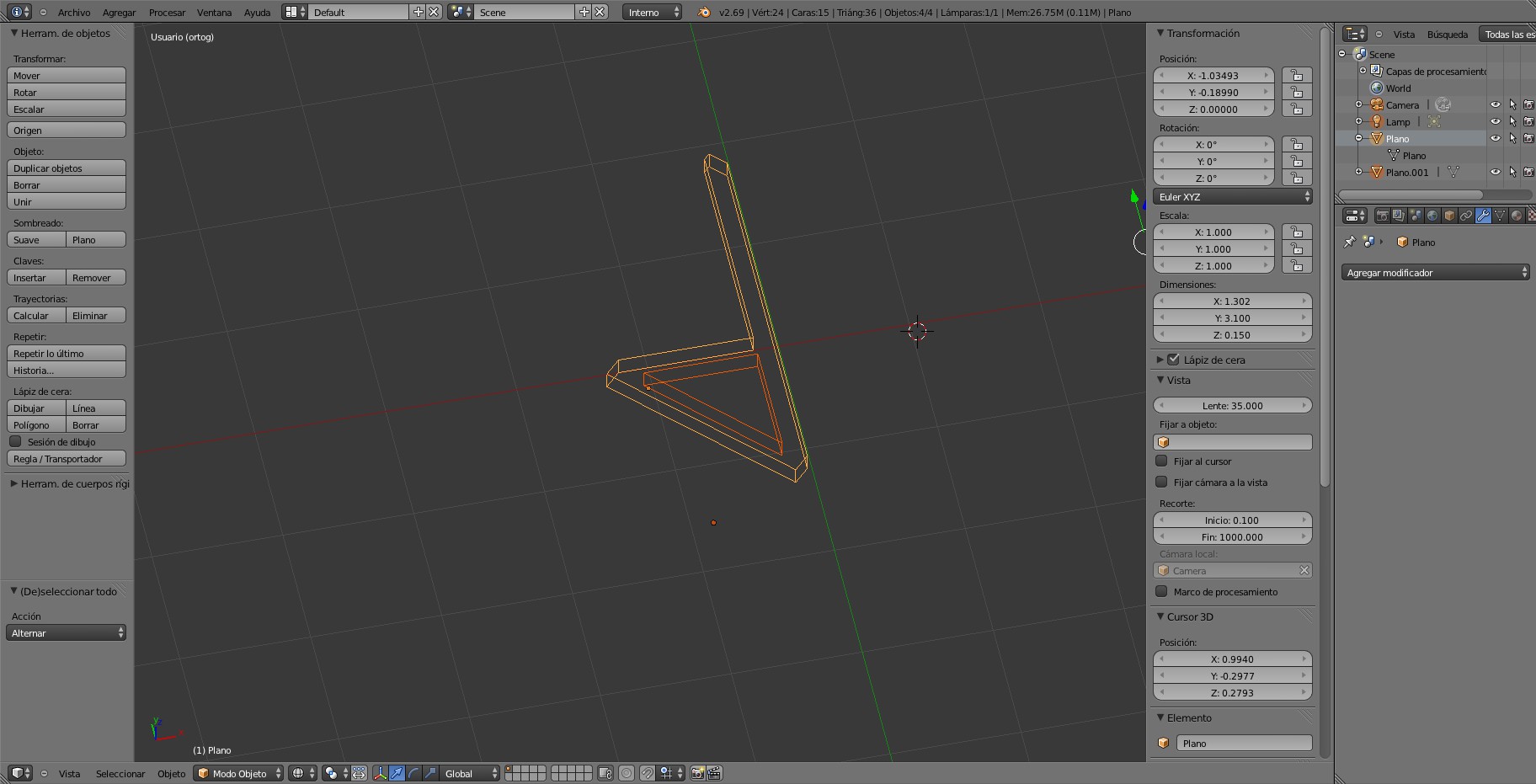Viewport: 1536px width, 784px height.
Task: Open the Constraints properties tab (chain icon)
Action: pos(1466,216)
